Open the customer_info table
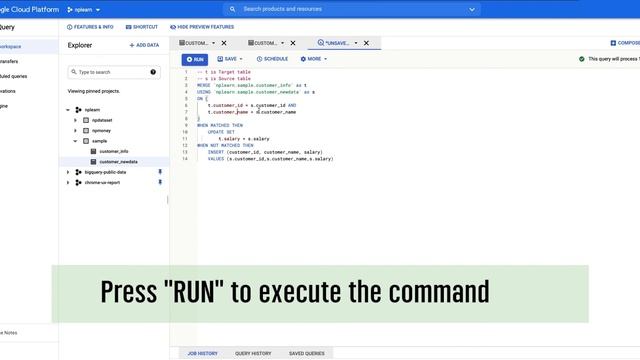640x360 pixels. click(114, 151)
